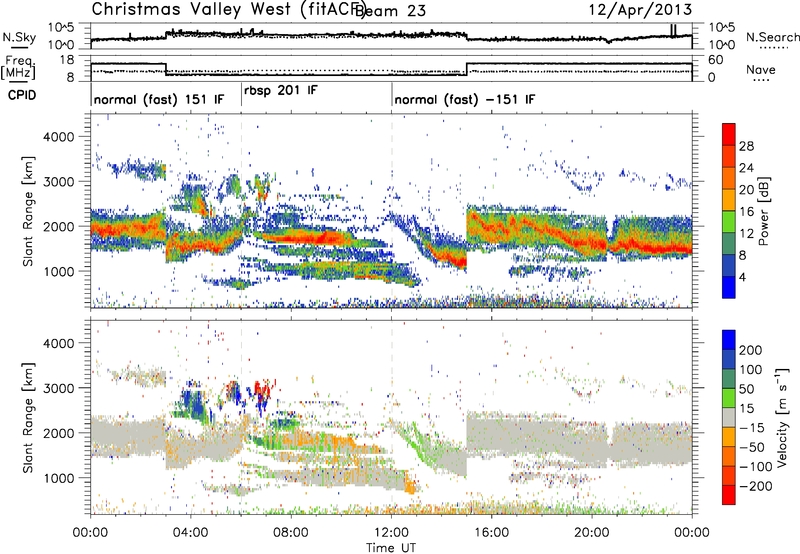The width and height of the screenshot is (800, 554).
Task: Click the '4000' tick on the power panel
Action: (x=58, y=137)
